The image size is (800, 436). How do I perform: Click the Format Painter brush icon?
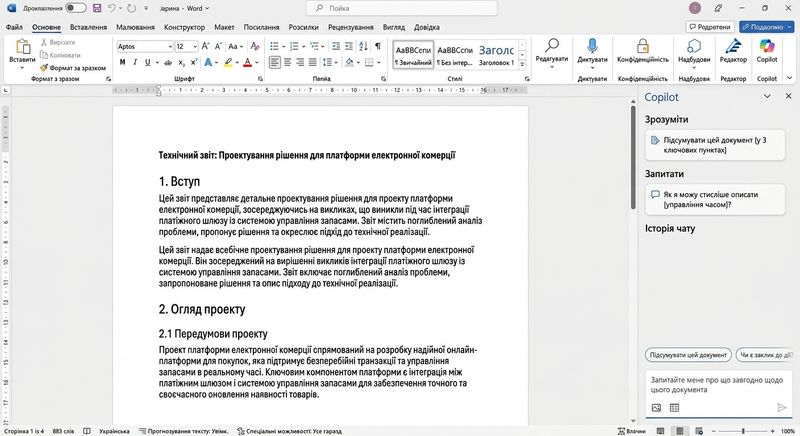[44, 68]
